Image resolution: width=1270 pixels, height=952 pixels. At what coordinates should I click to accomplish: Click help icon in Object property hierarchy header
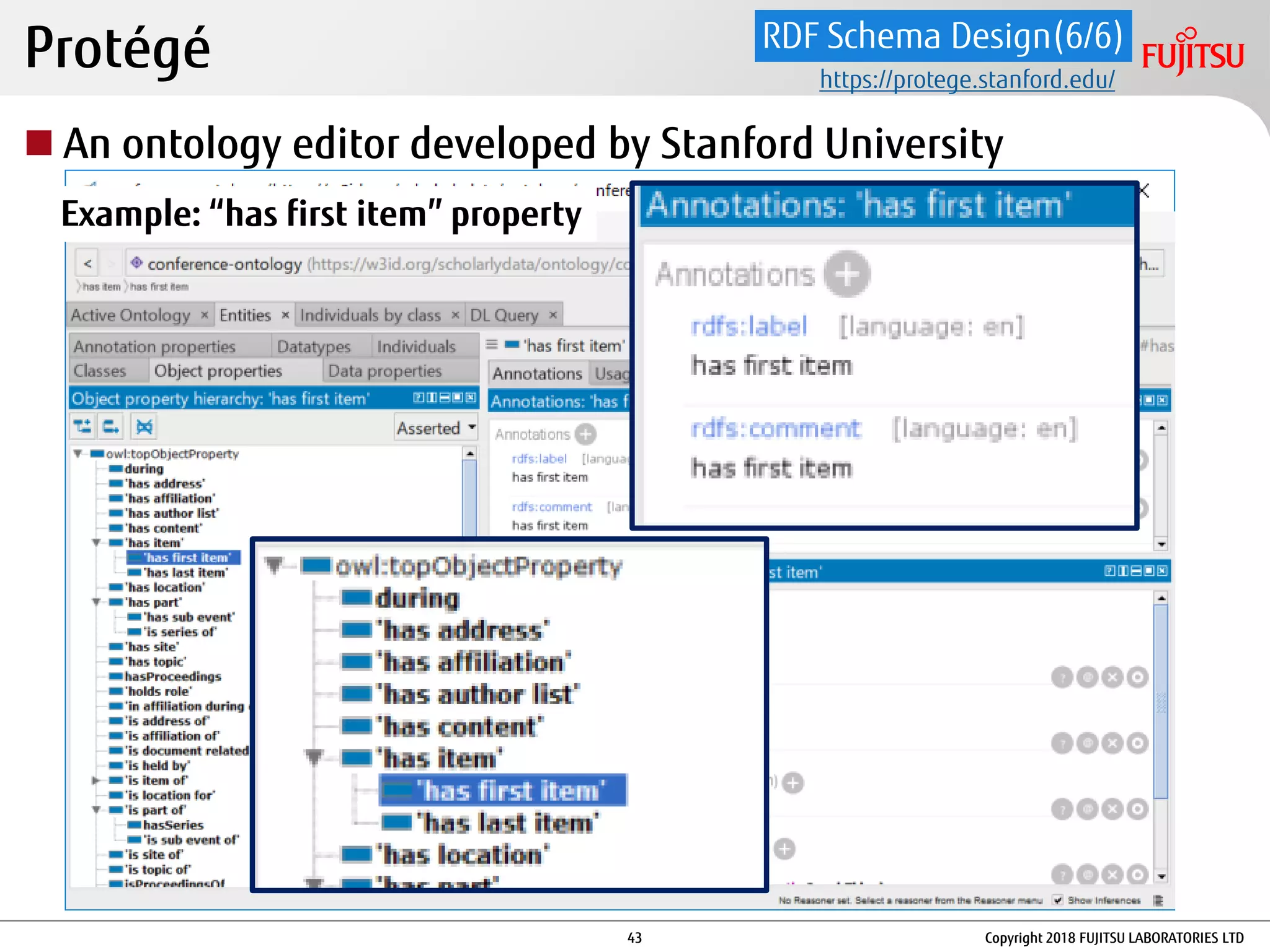point(419,398)
